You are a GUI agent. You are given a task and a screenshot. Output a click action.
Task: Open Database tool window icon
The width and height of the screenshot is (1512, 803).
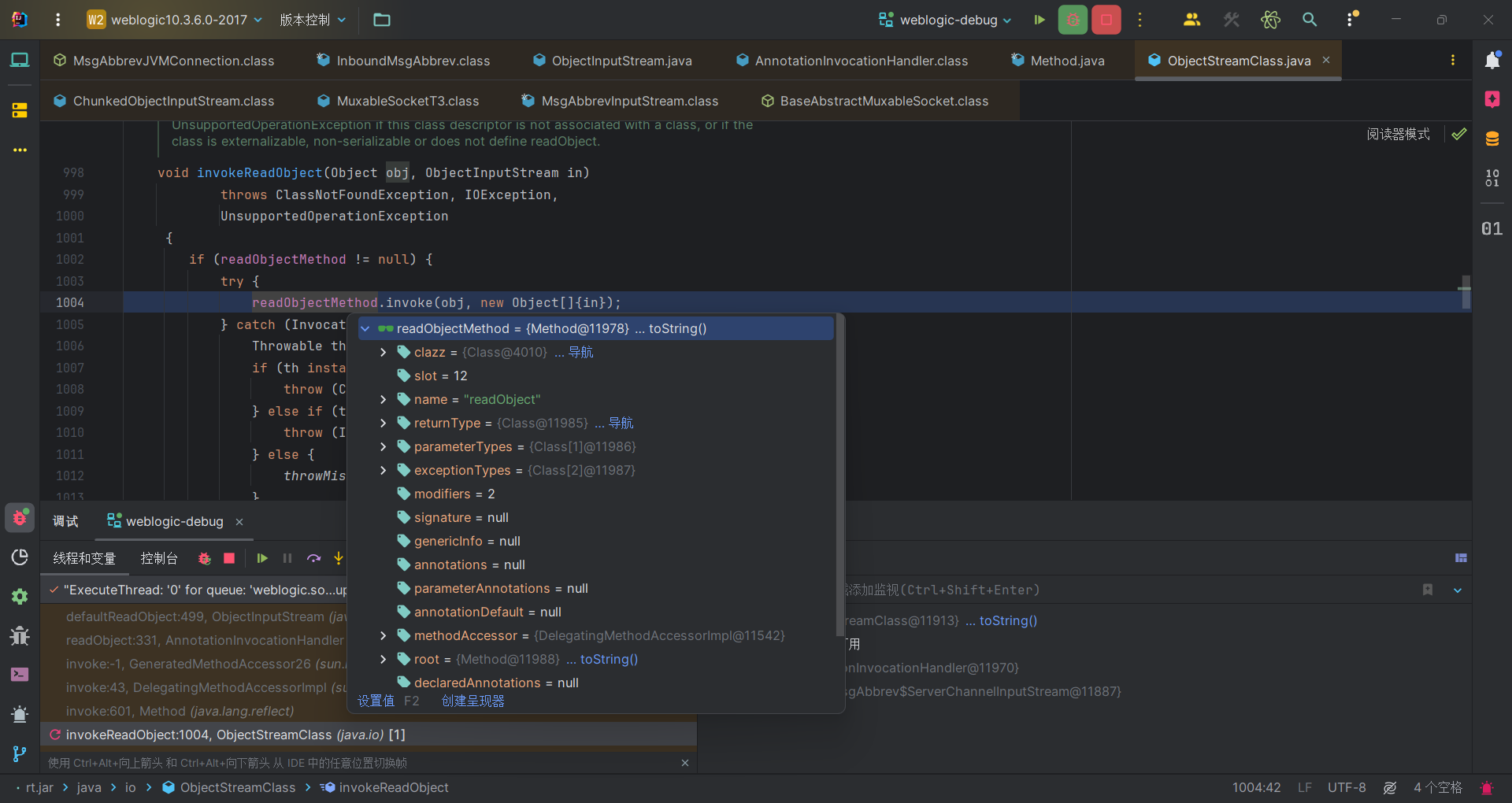point(1492,139)
